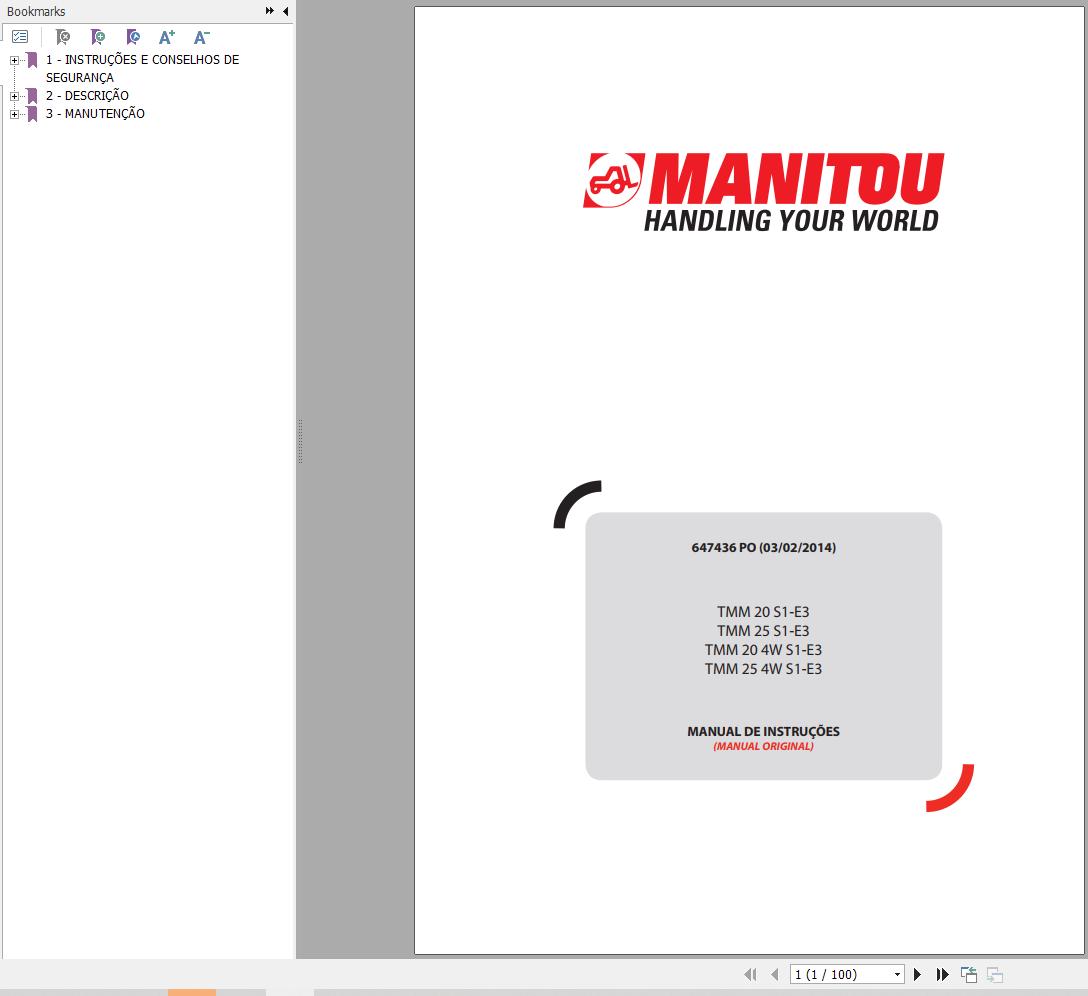This screenshot has width=1088, height=996.
Task: Open bookmark 2 - DESCRIÇÃO
Action: point(87,96)
